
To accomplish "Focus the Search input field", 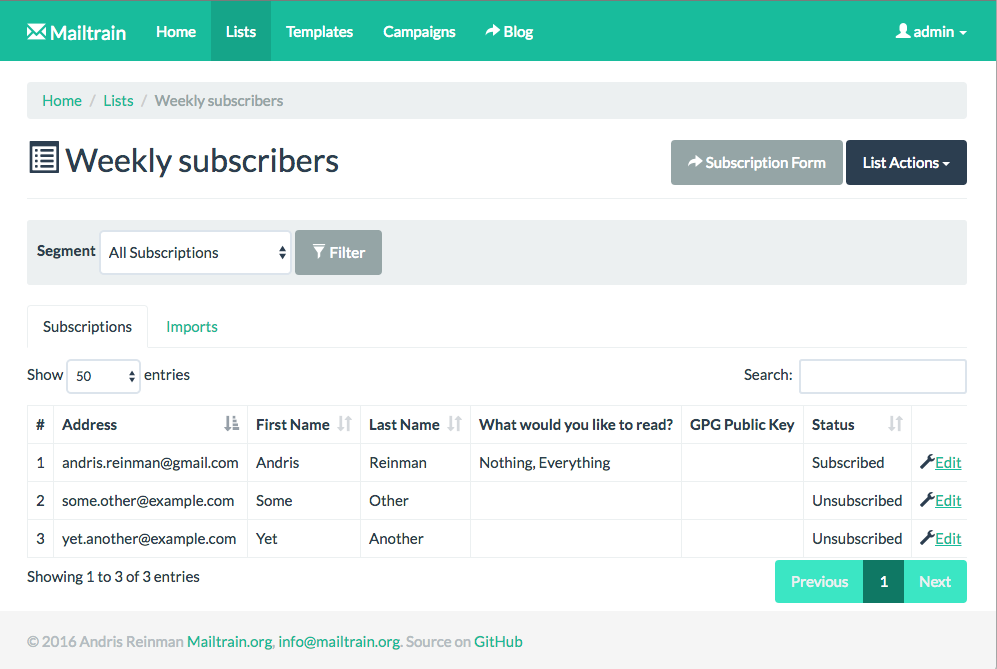I will 882,376.
